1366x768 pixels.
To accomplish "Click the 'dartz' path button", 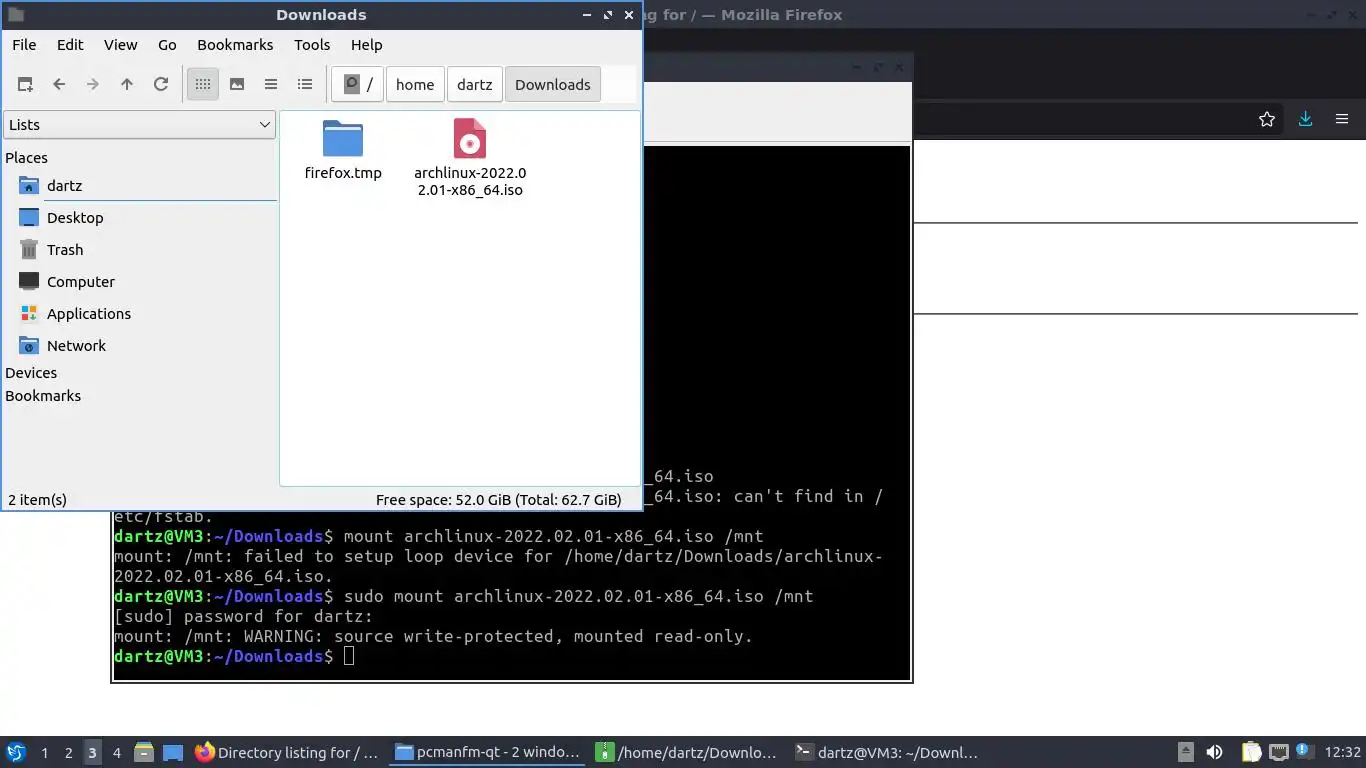I will coord(475,85).
